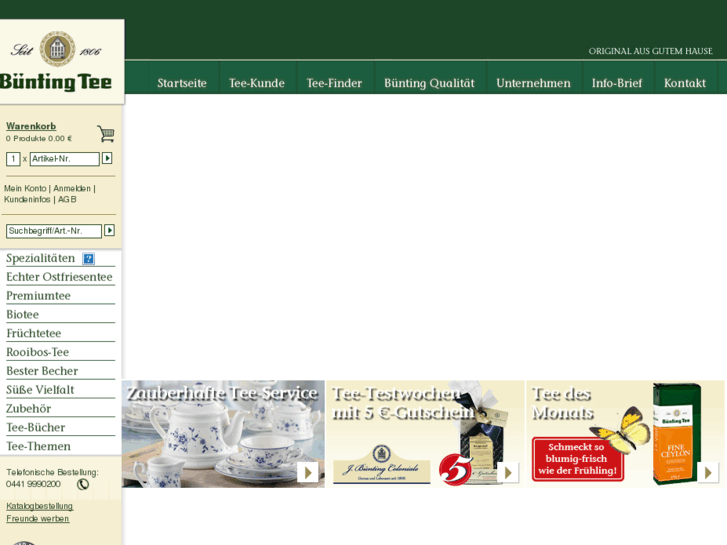727x545 pixels.
Task: Open the Tee des Monats banner
Action: coord(625,434)
